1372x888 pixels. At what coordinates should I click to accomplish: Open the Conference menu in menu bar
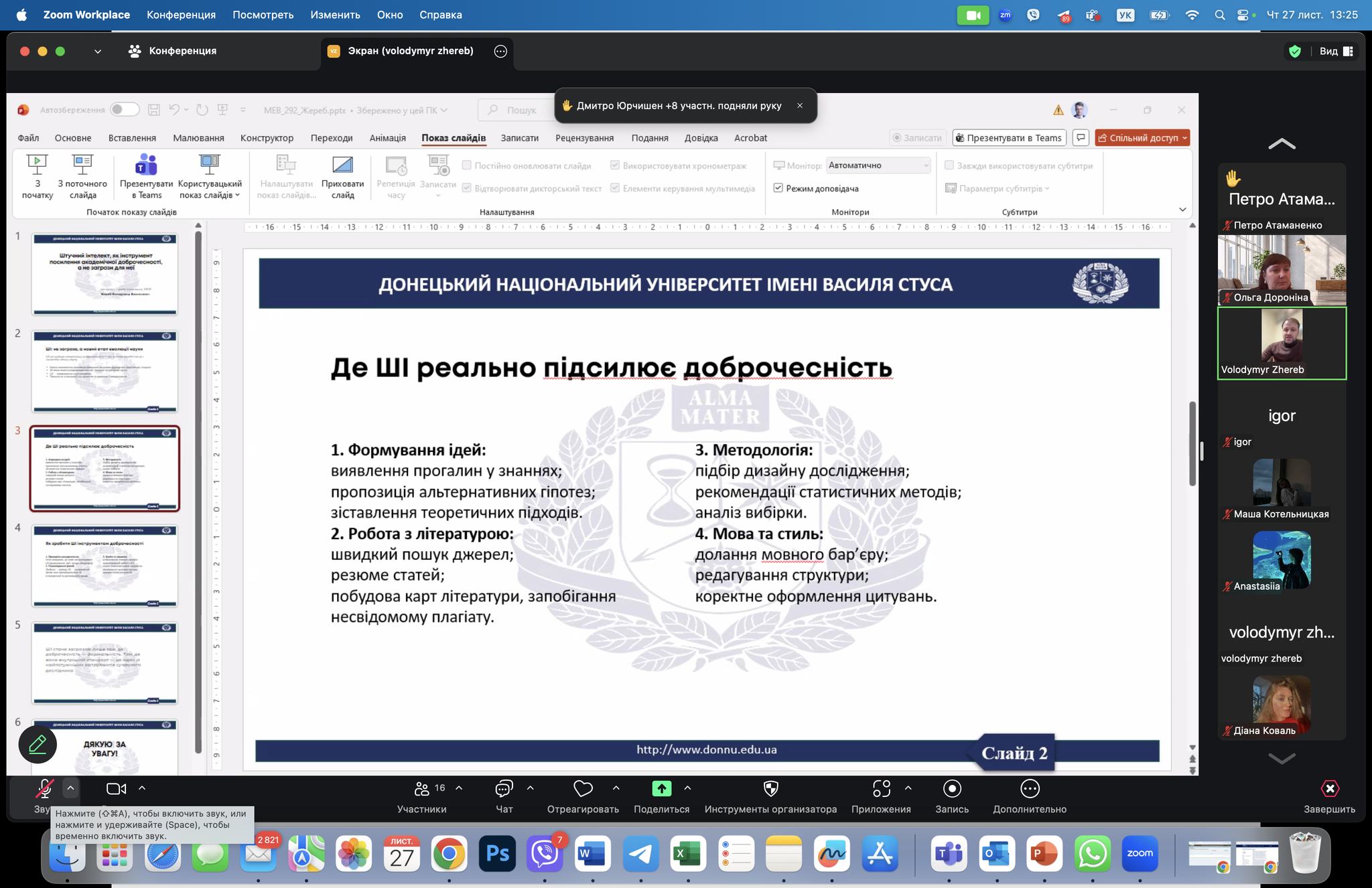click(181, 15)
